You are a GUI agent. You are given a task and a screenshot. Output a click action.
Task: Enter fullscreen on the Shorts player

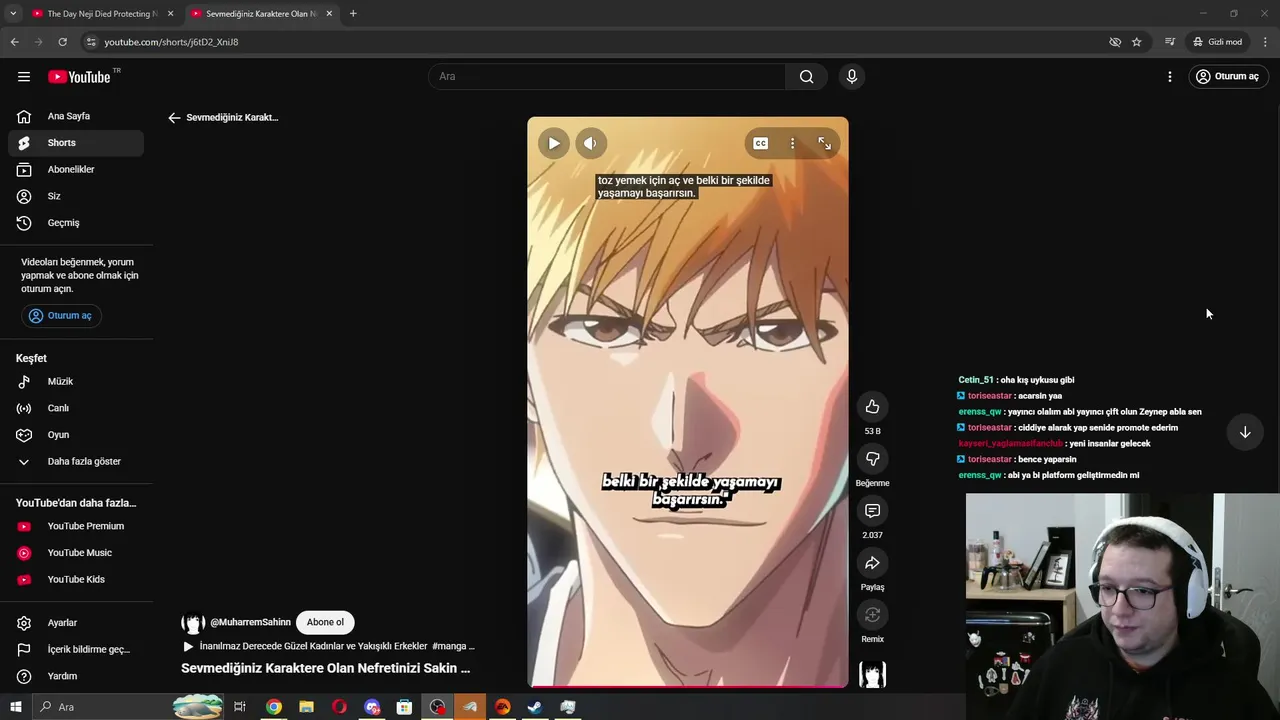pyautogui.click(x=825, y=143)
